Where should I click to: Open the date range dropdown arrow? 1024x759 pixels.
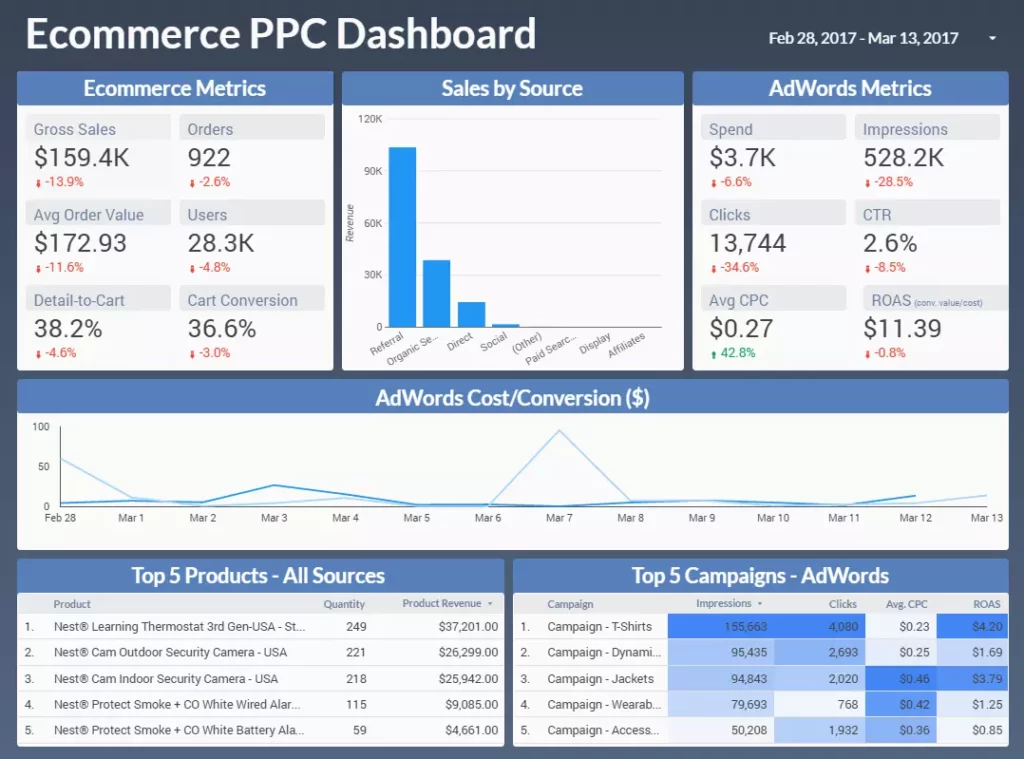(992, 39)
